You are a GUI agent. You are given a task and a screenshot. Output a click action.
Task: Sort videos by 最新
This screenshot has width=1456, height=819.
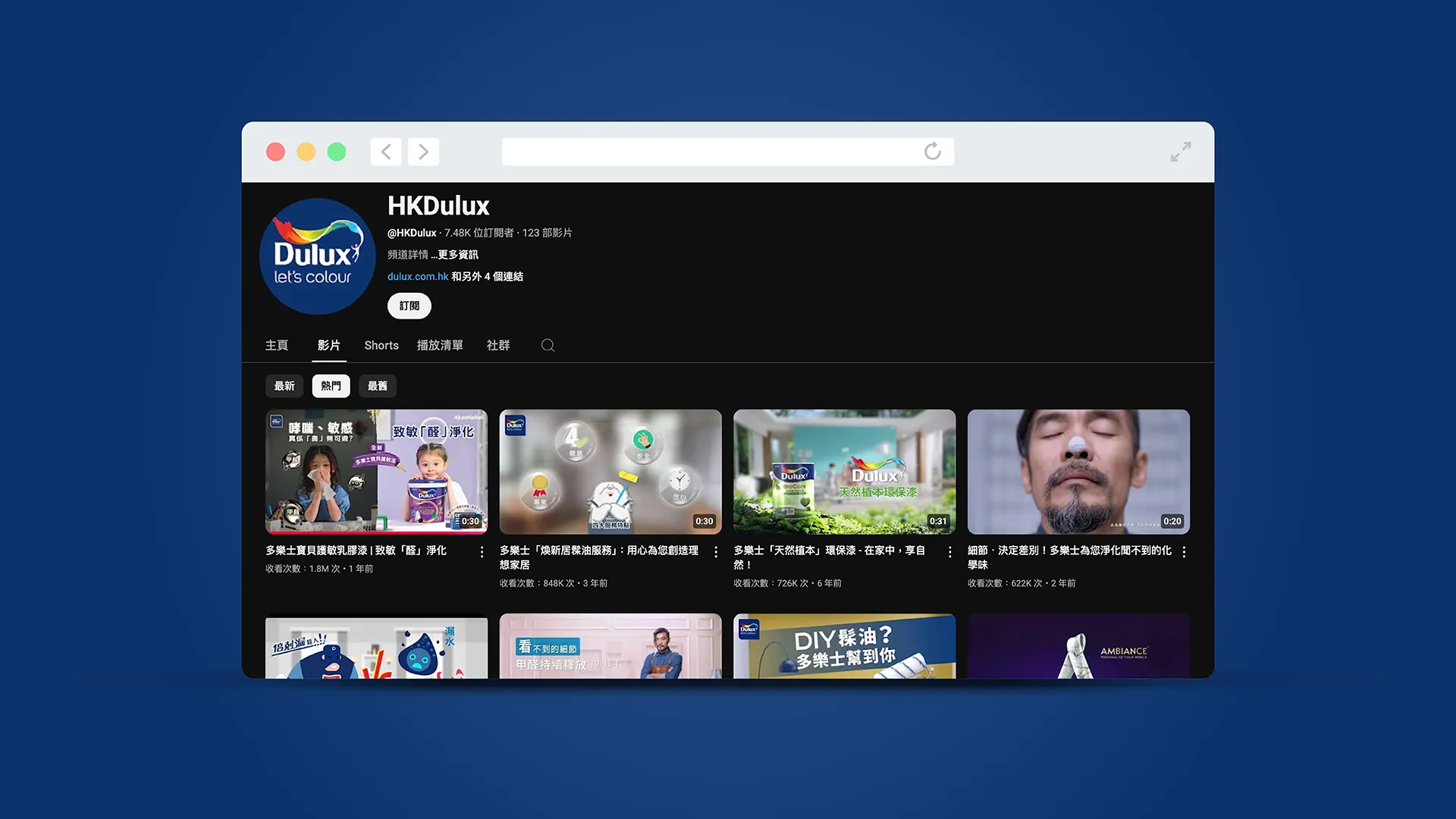point(284,386)
